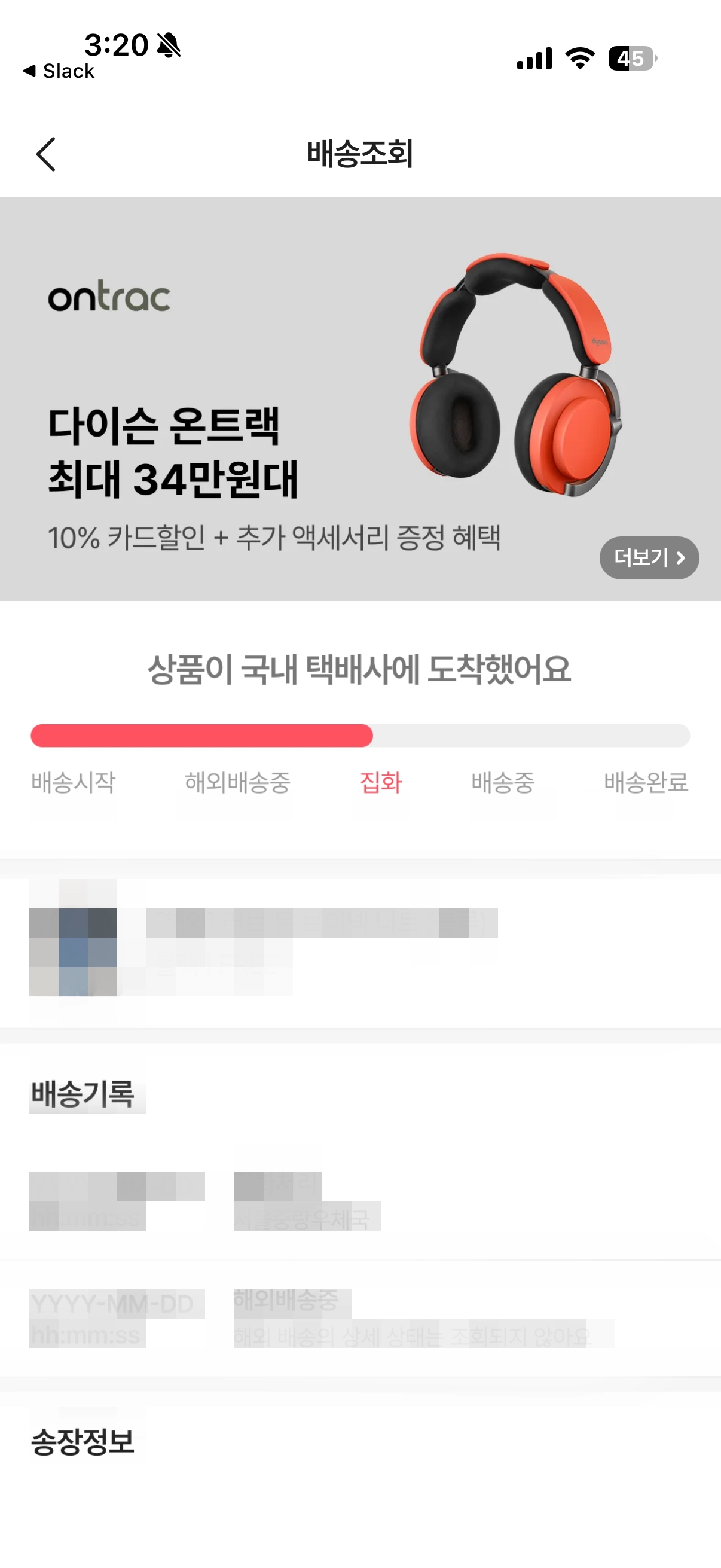This screenshot has height=1568, width=721.
Task: Tap the ontrac logo
Action: [x=109, y=298]
